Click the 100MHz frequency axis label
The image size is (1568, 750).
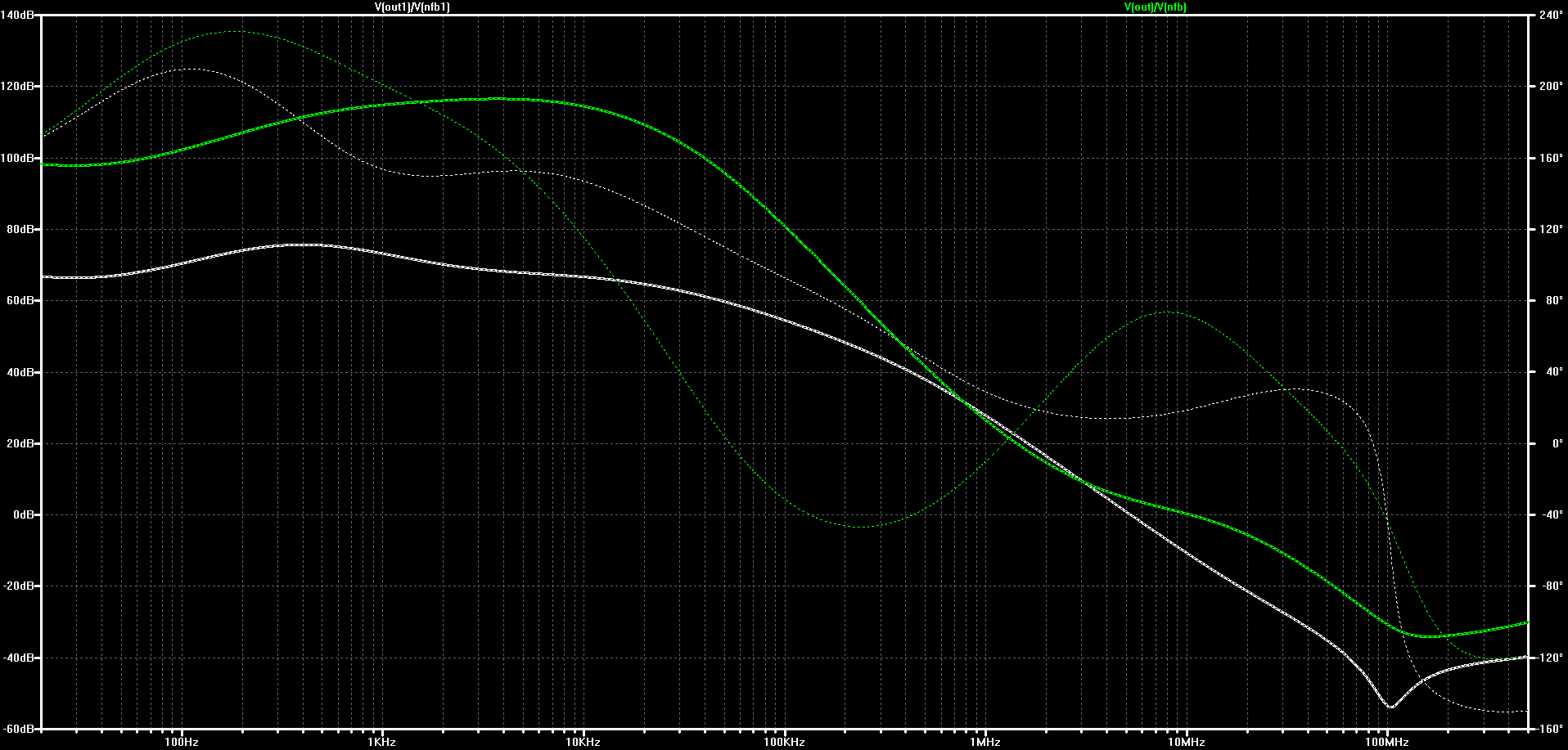coord(1387,743)
